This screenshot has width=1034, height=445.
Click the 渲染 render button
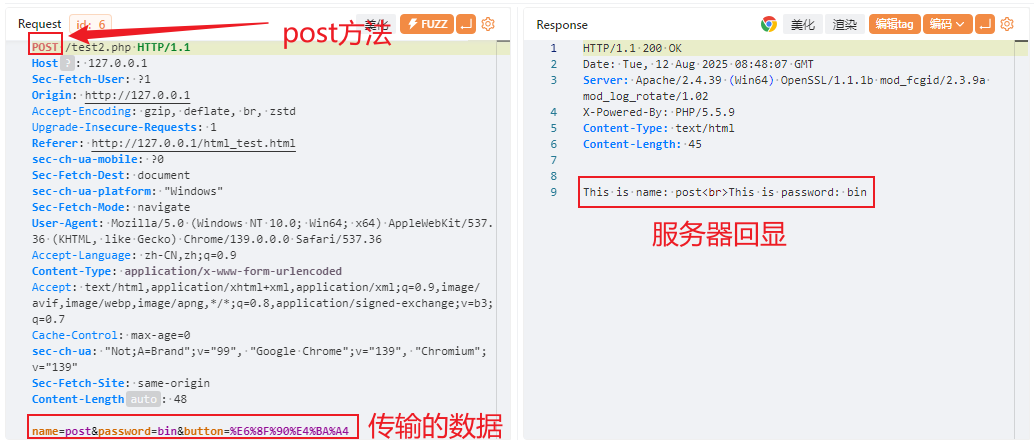click(844, 24)
